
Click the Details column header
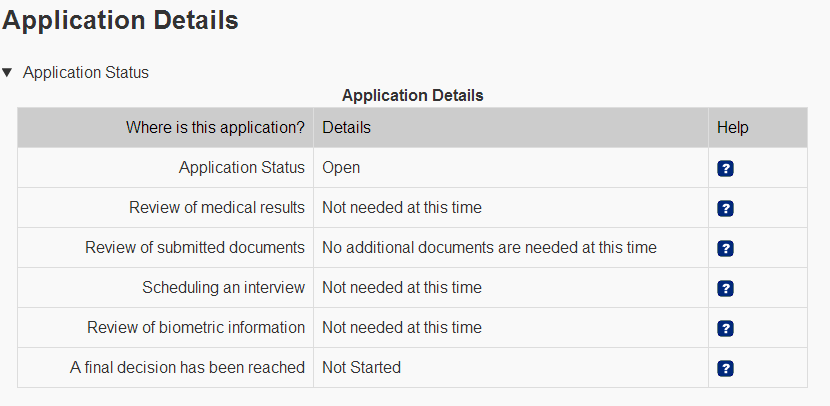(x=346, y=128)
